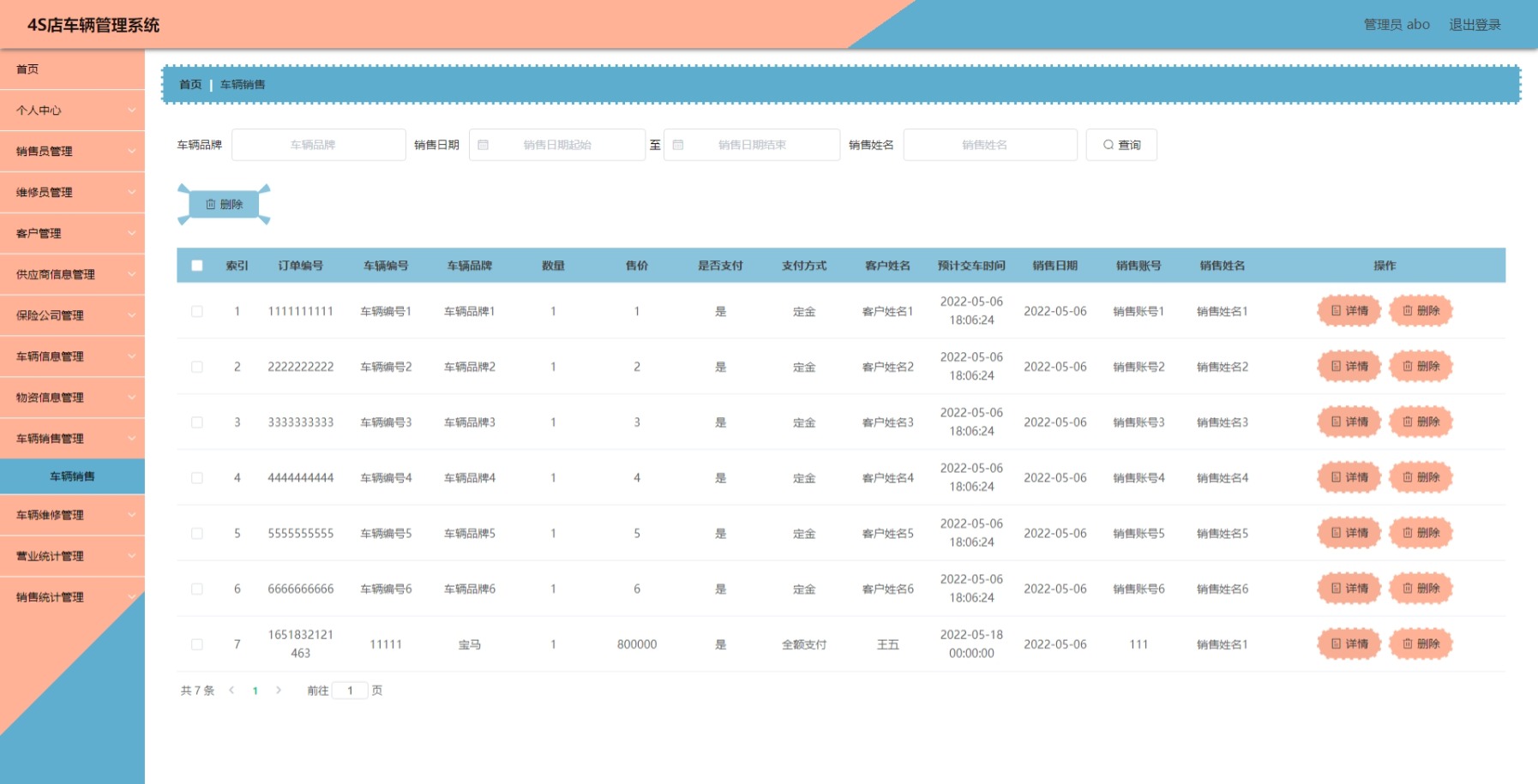
Task: Show details for order 6666666666
Action: 1349,589
